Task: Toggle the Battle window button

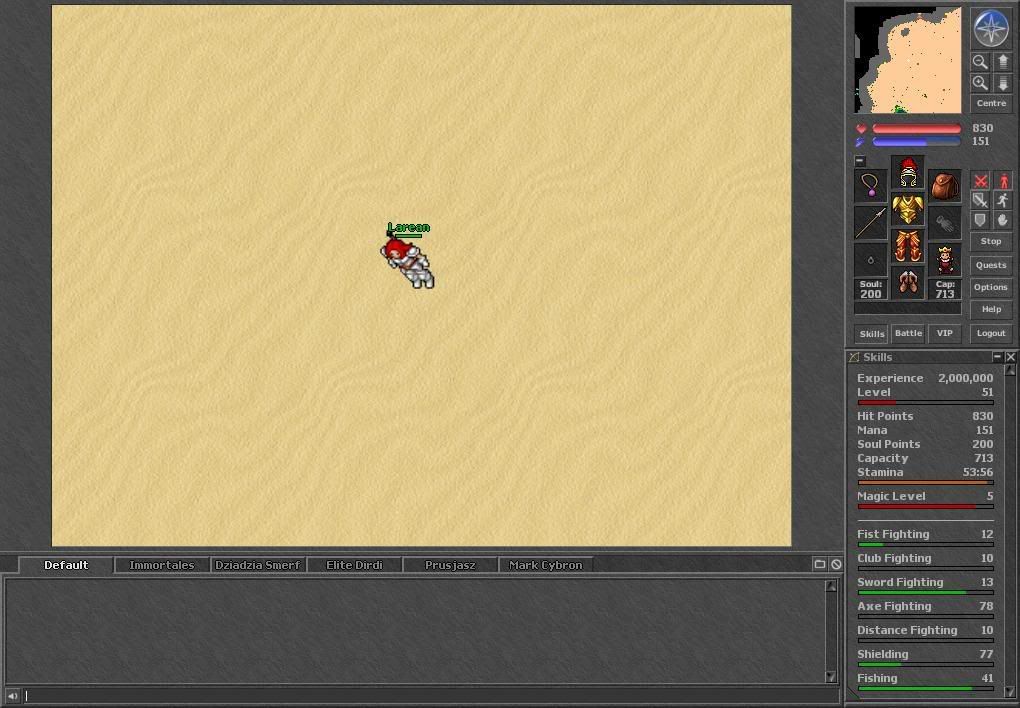Action: pyautogui.click(x=908, y=333)
